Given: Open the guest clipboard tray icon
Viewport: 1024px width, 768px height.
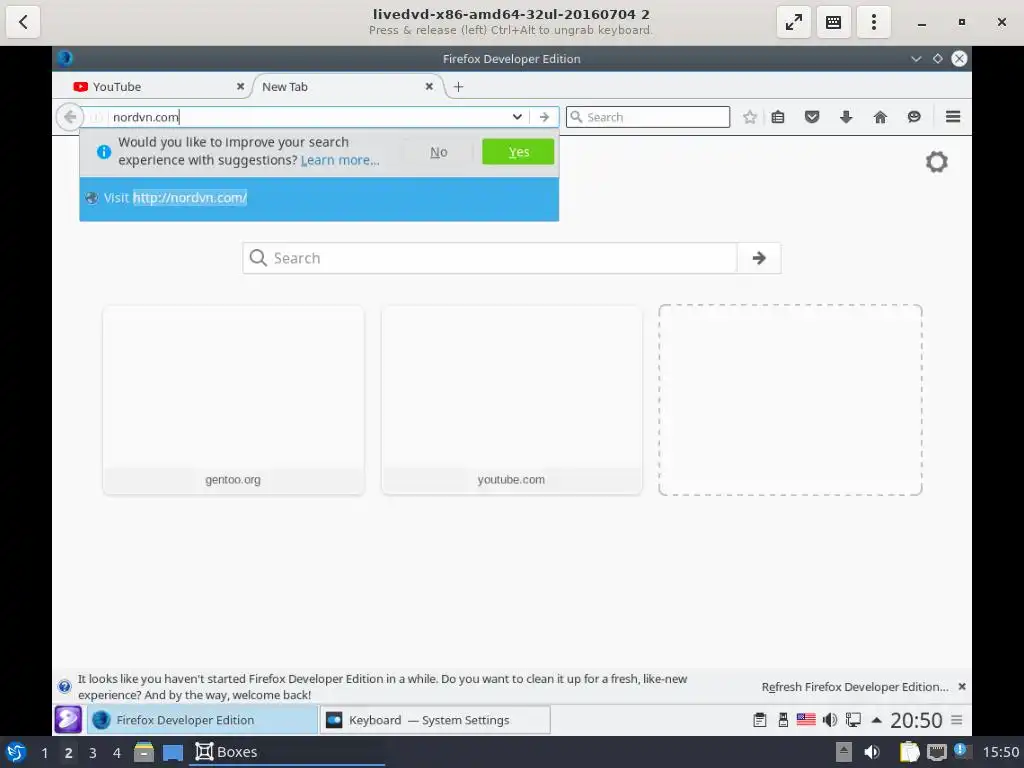Looking at the screenshot, I should [x=760, y=720].
